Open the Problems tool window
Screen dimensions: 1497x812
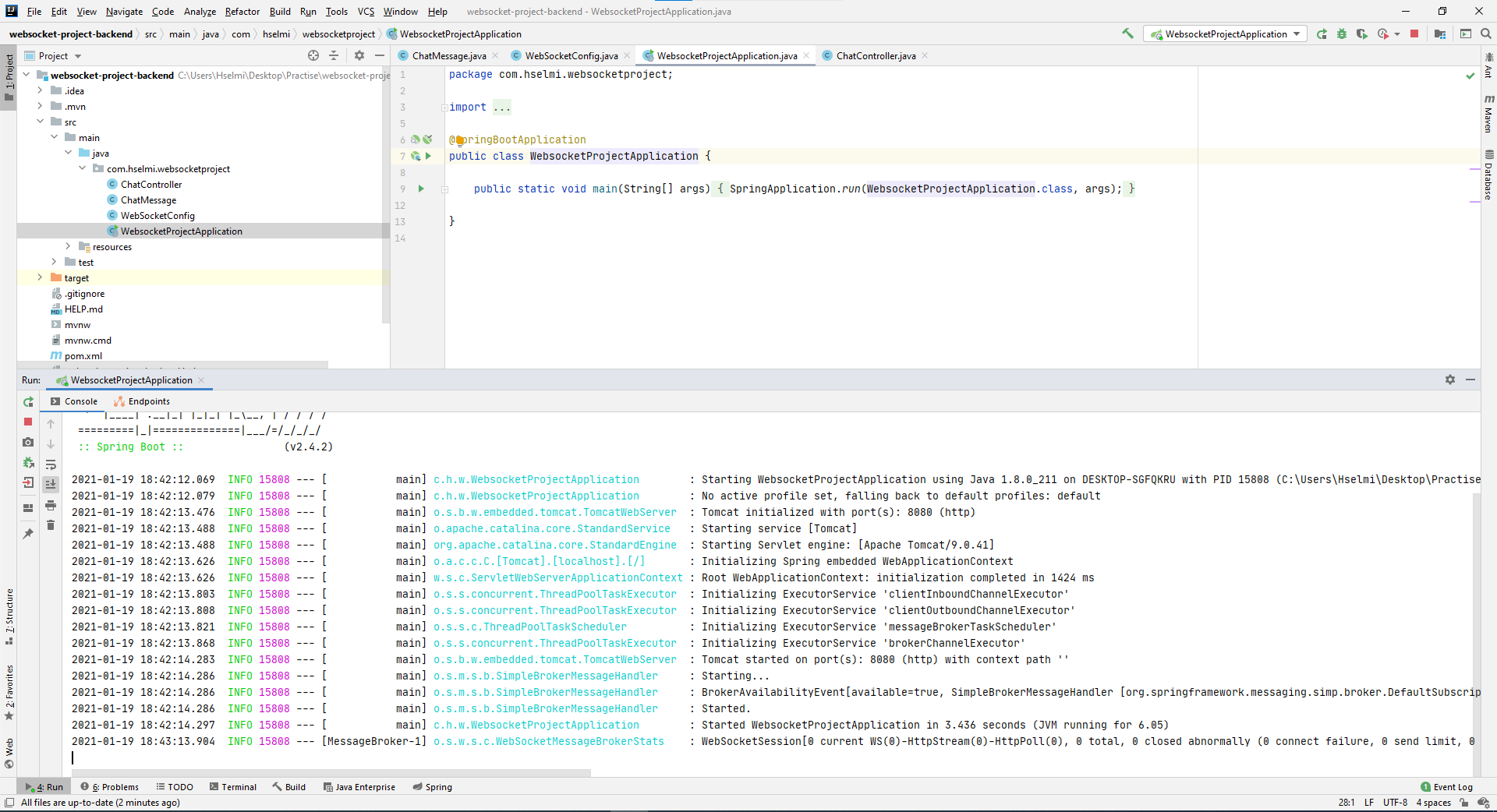point(110,787)
